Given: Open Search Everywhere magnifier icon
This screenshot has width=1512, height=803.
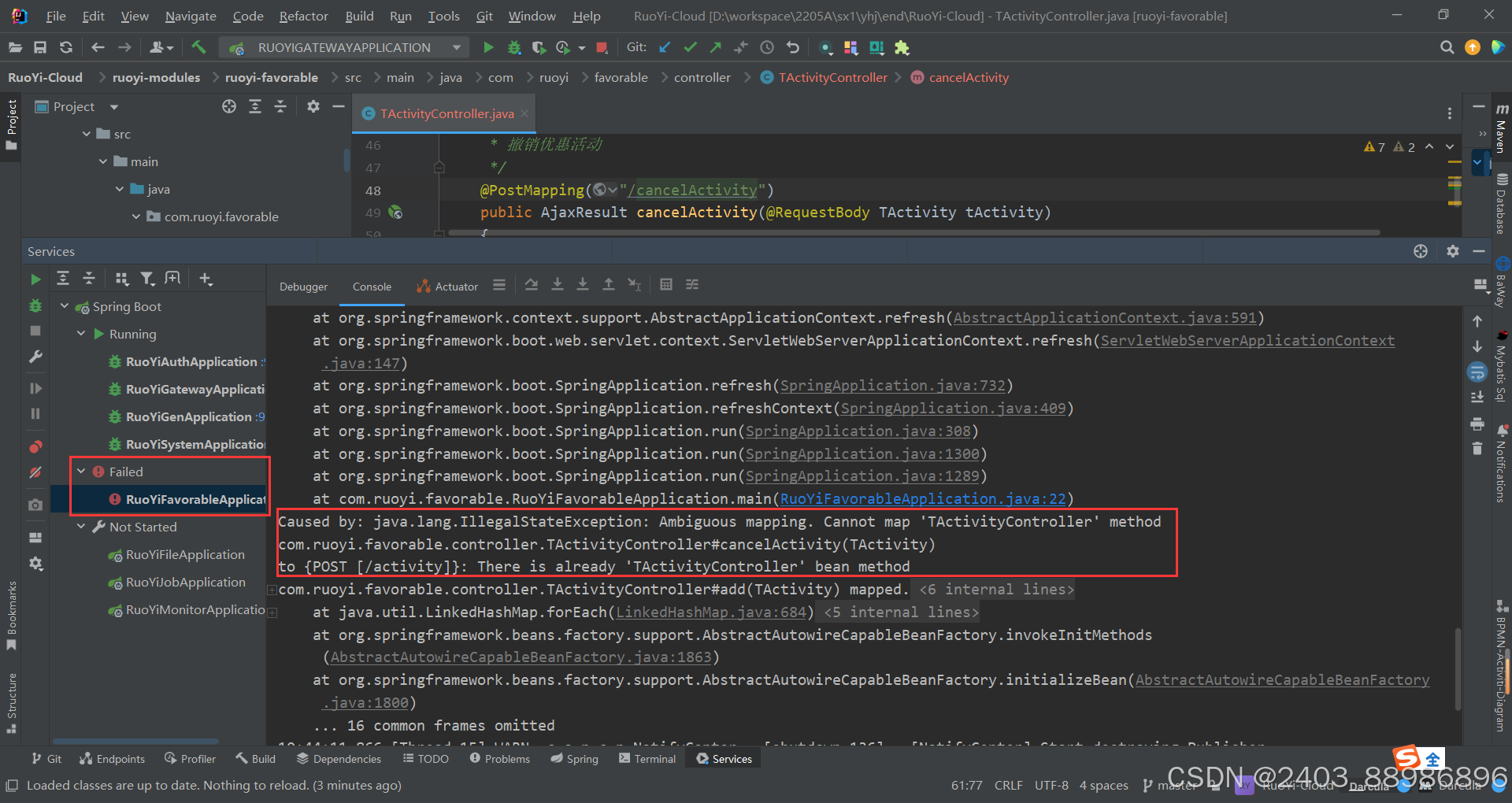Looking at the screenshot, I should click(x=1447, y=47).
